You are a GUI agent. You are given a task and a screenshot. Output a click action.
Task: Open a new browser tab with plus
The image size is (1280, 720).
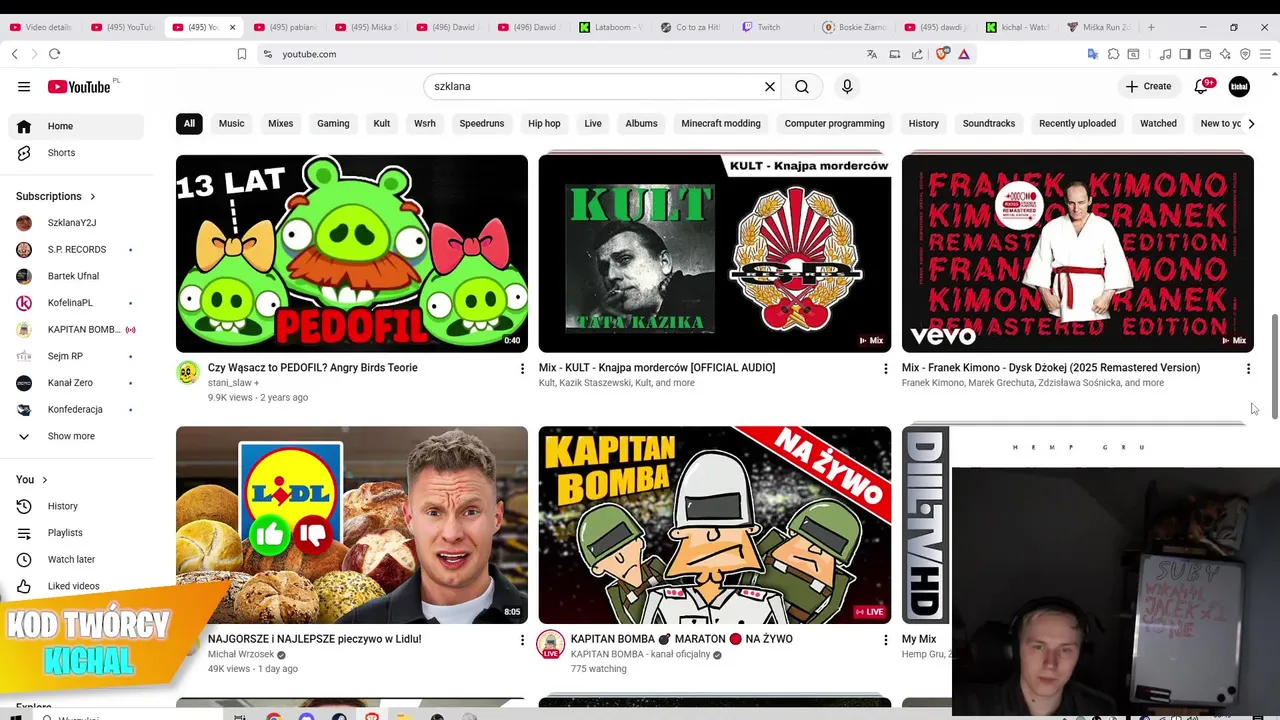pyautogui.click(x=1151, y=27)
